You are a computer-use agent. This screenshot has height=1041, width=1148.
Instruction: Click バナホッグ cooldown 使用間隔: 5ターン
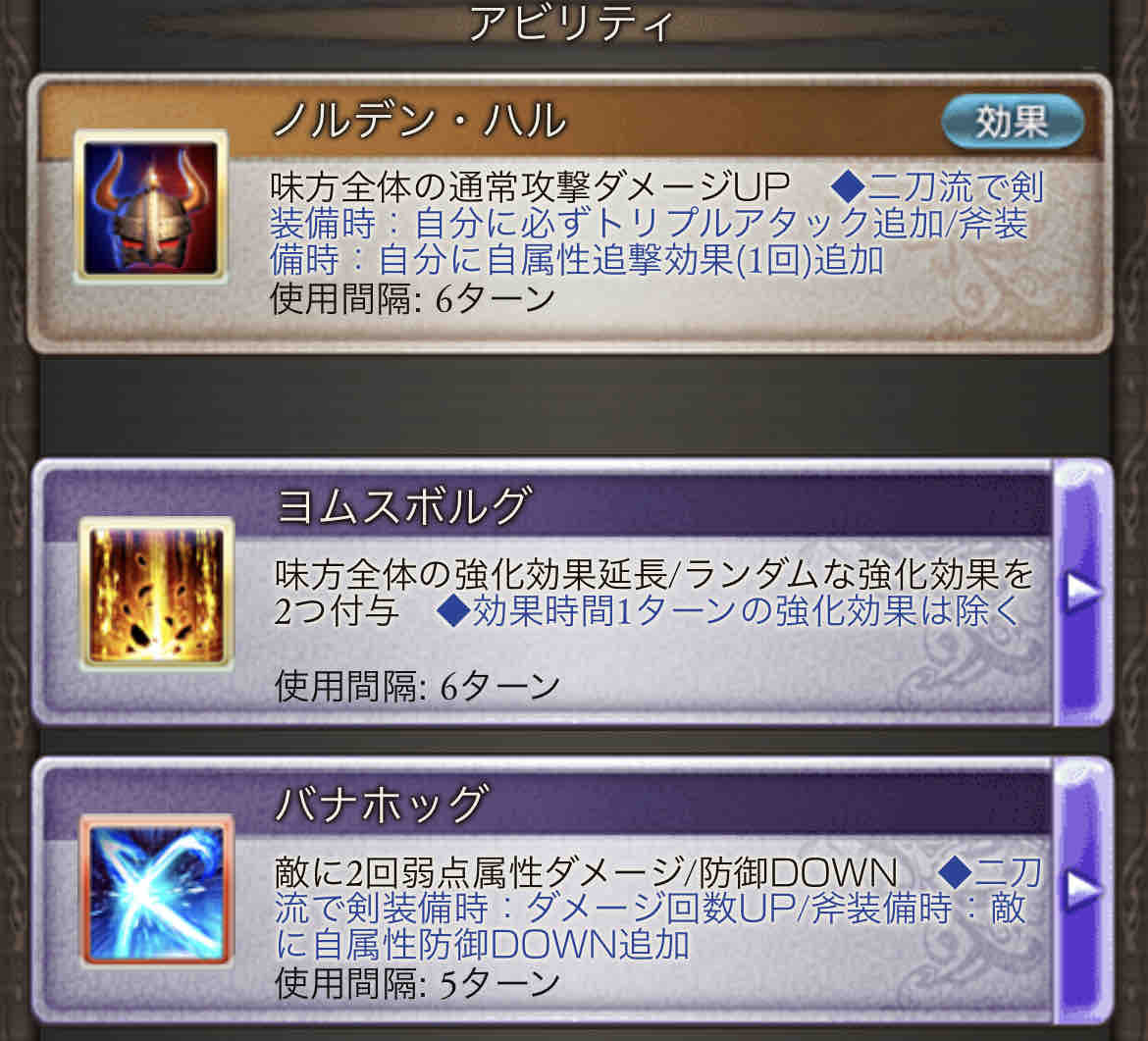coord(417,983)
